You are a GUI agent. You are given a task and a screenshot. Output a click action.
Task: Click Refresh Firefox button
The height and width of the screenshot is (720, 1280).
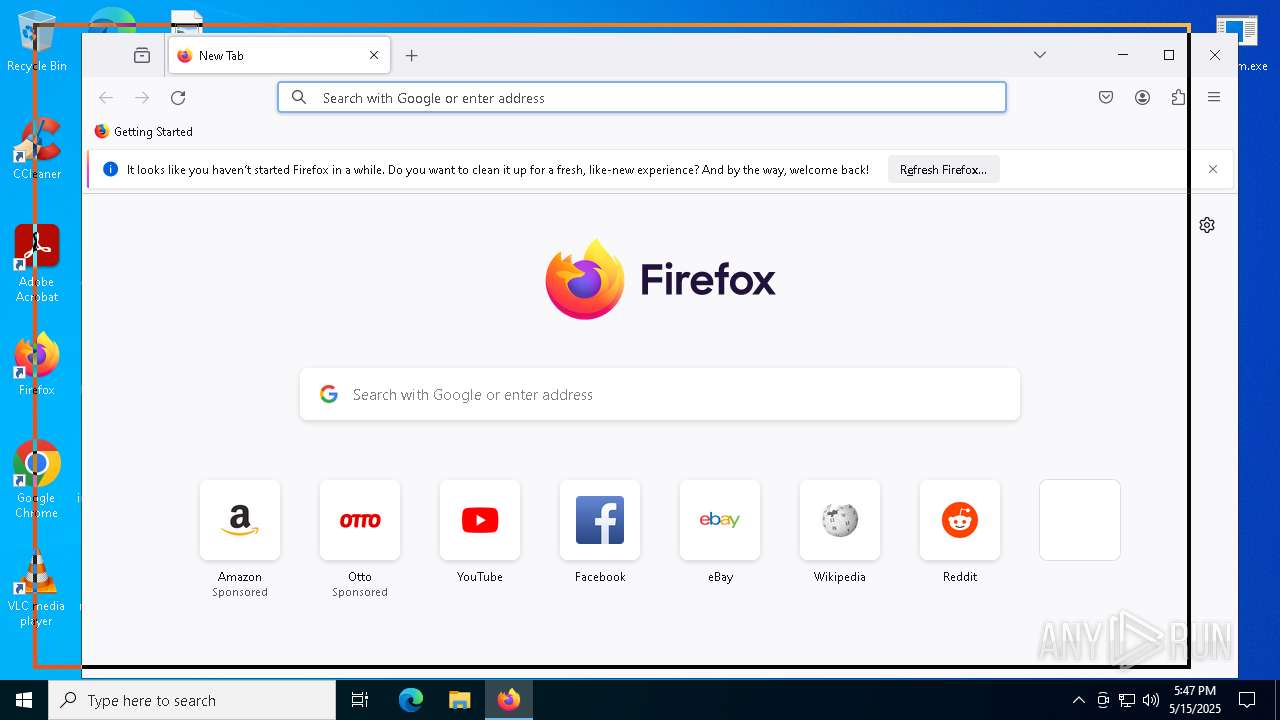click(943, 170)
